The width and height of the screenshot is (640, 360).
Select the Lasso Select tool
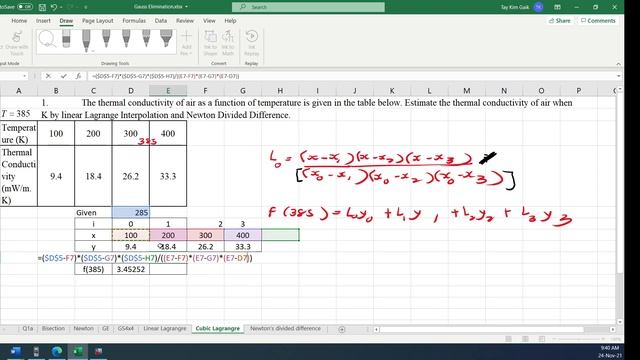47,40
